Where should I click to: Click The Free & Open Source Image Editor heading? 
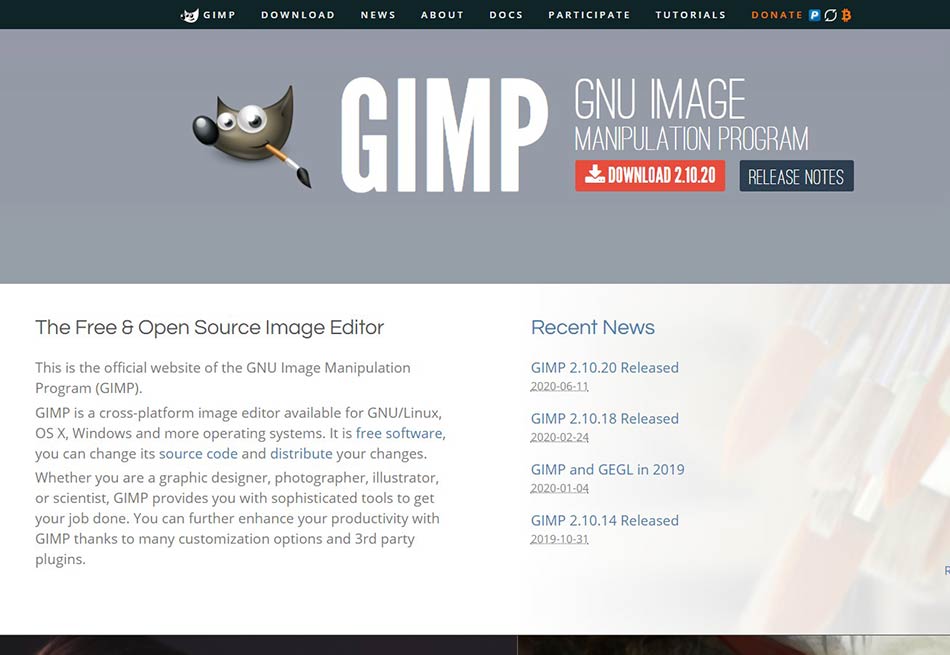[210, 327]
